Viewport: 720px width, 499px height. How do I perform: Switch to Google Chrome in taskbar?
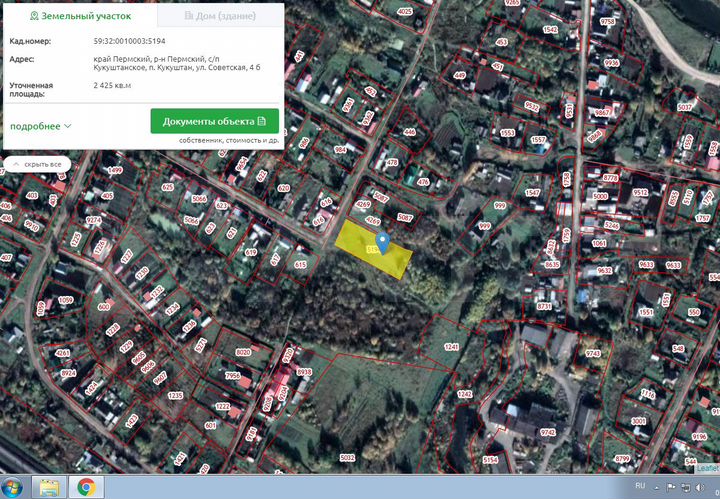(x=87, y=487)
